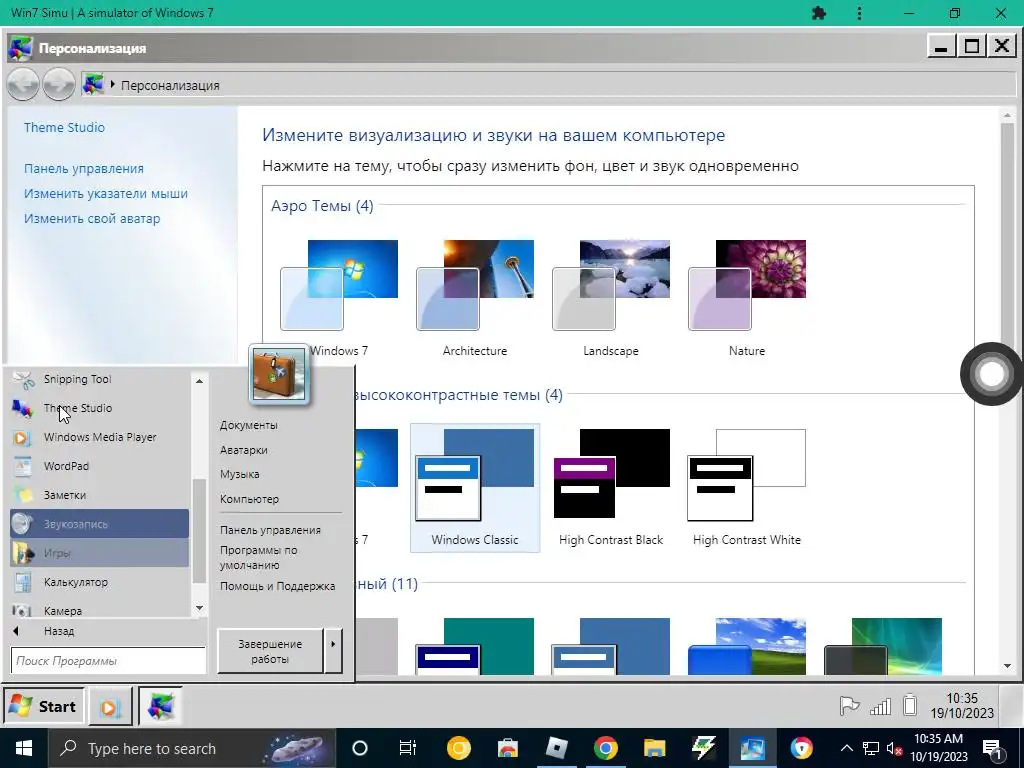Click themes pane scroll down arrow

(1007, 666)
